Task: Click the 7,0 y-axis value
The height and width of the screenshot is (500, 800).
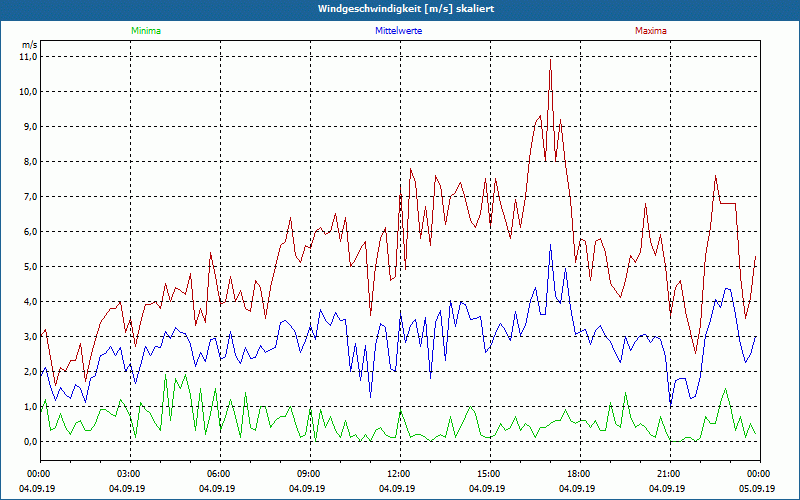Action: 31,196
